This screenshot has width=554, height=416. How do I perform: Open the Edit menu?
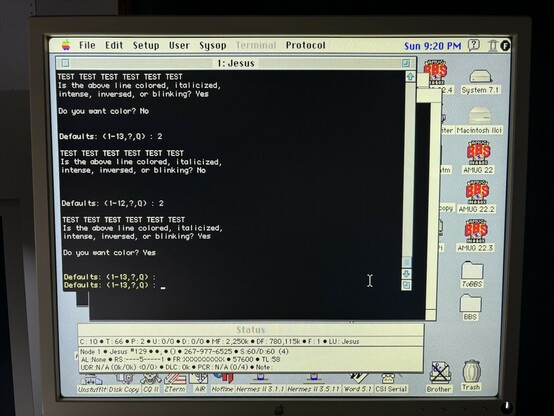click(114, 45)
